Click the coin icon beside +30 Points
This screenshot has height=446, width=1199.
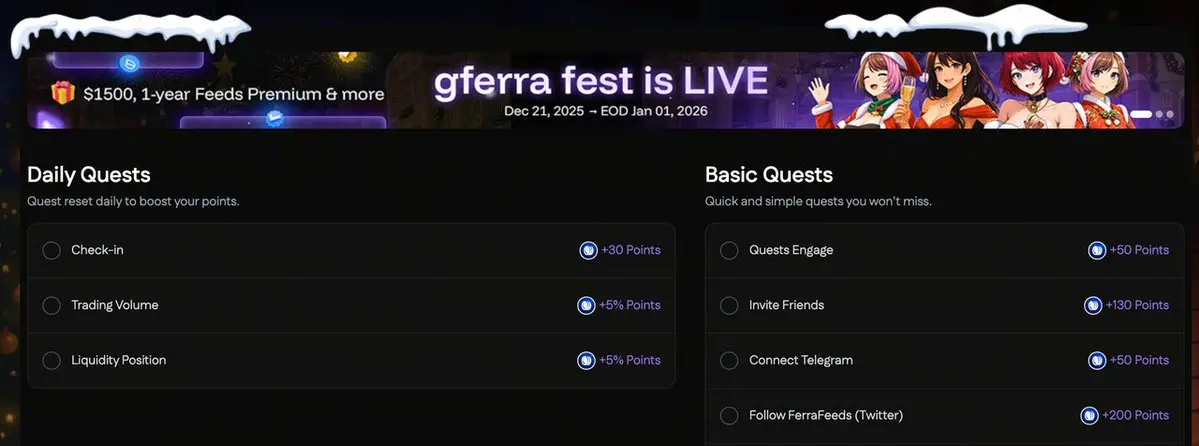coord(589,250)
